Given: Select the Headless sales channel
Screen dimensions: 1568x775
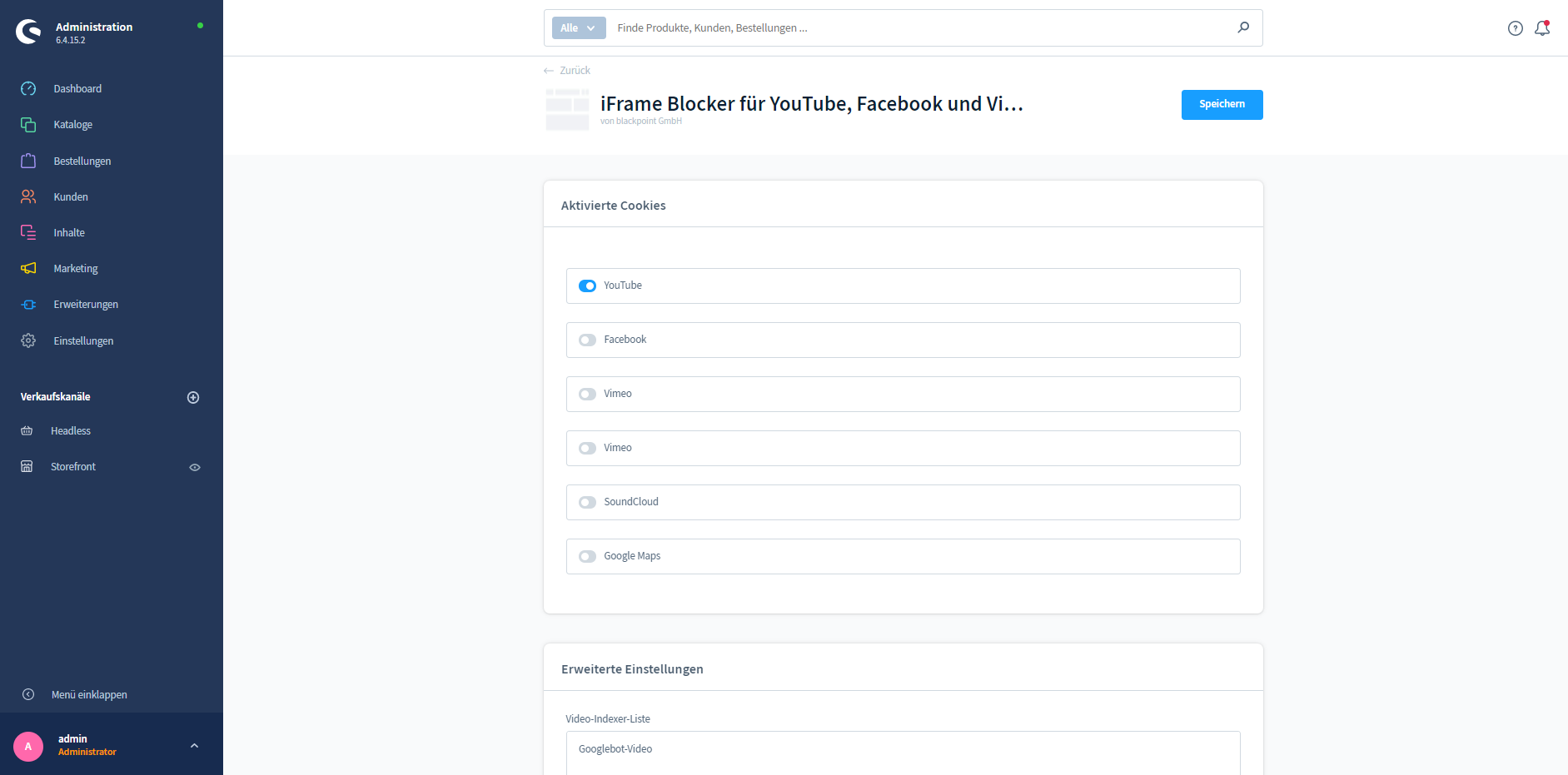Looking at the screenshot, I should coord(71,430).
